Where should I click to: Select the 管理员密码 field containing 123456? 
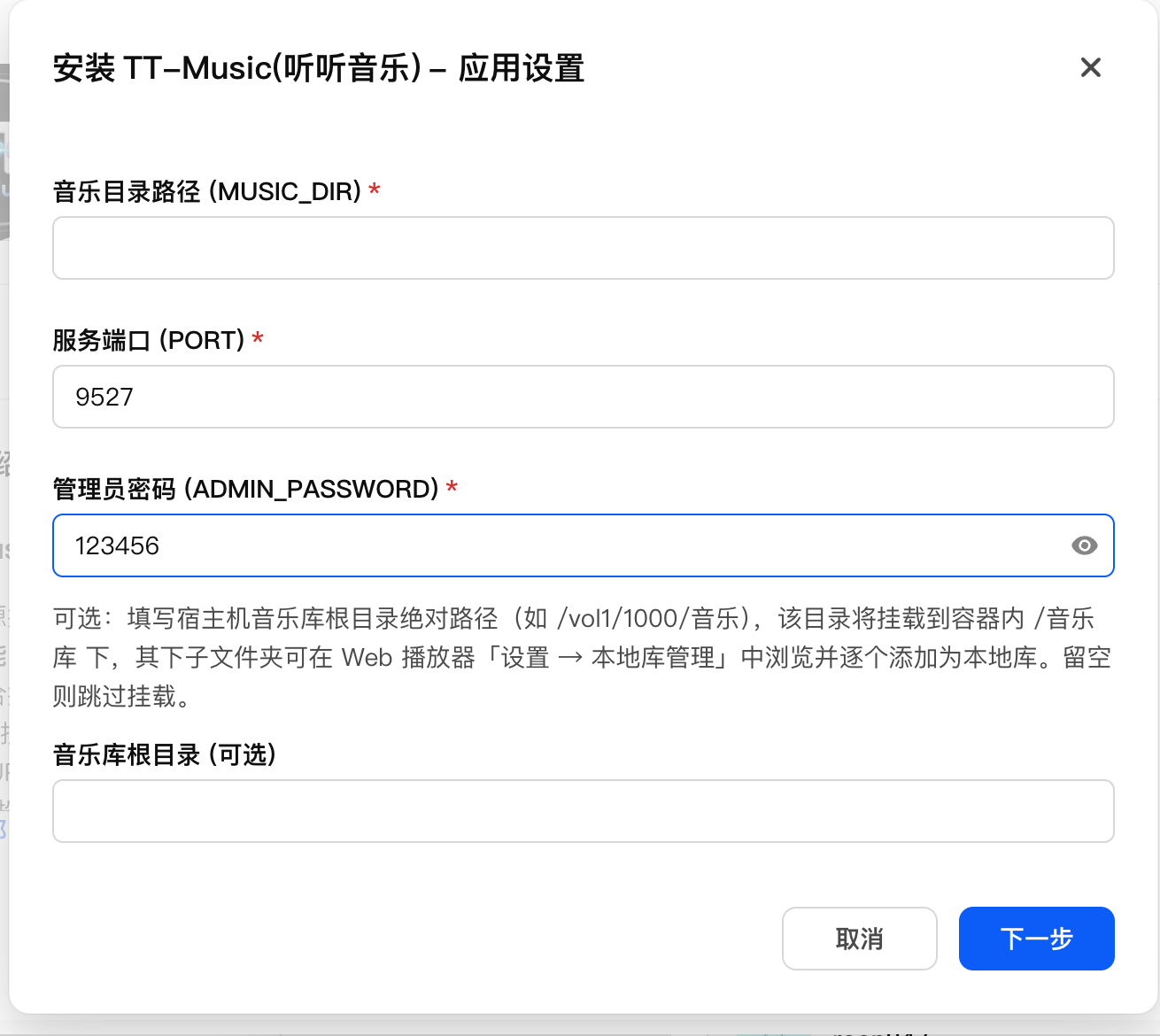pyautogui.click(x=584, y=545)
